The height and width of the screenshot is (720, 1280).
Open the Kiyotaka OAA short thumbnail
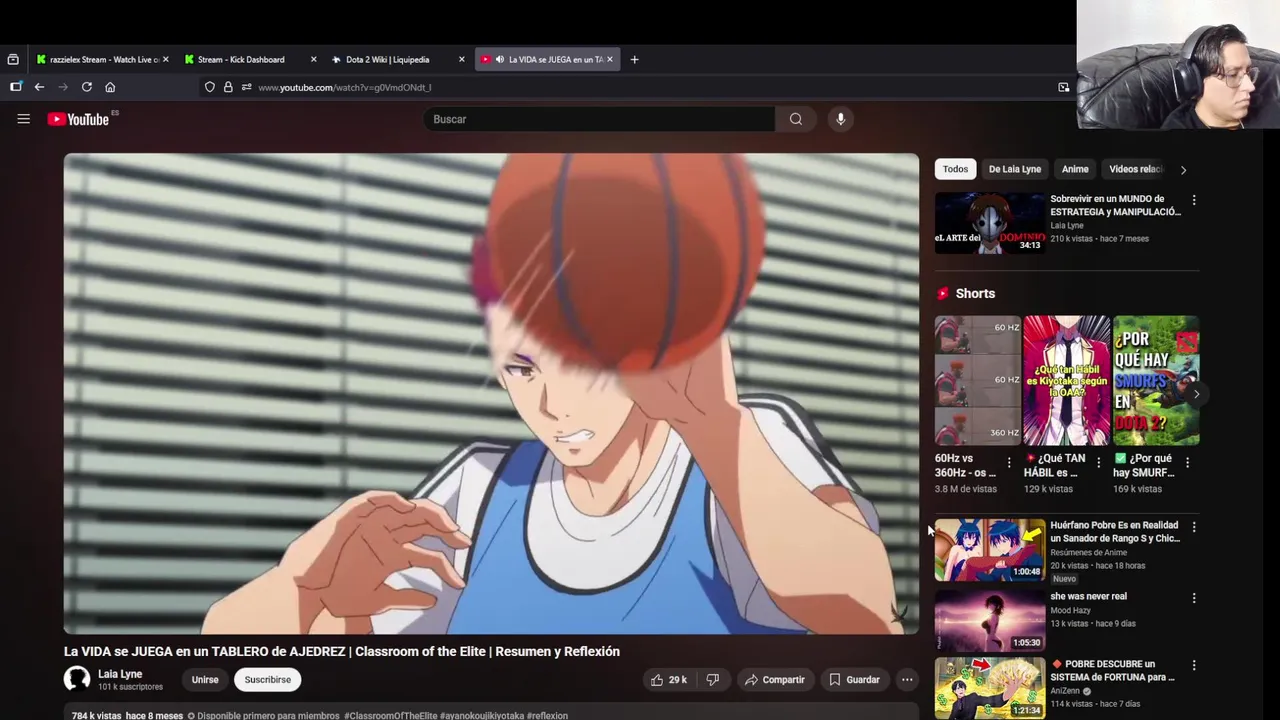1067,380
